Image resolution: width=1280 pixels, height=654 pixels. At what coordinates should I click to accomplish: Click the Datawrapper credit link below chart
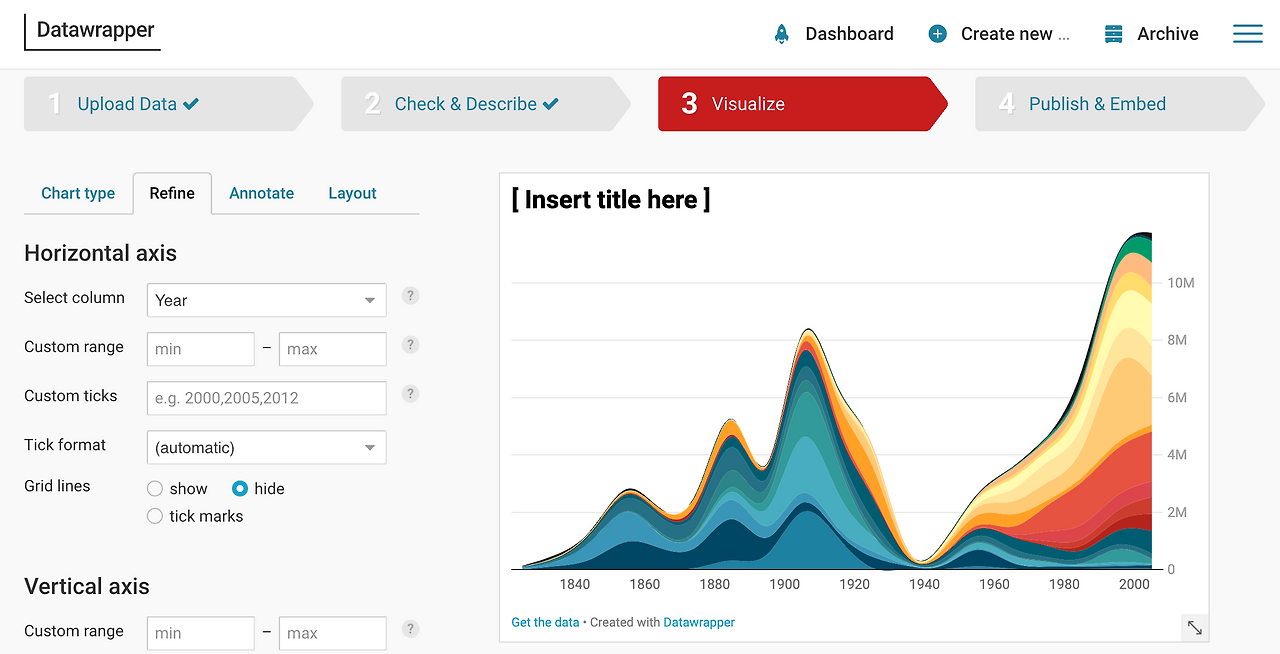[x=699, y=622]
